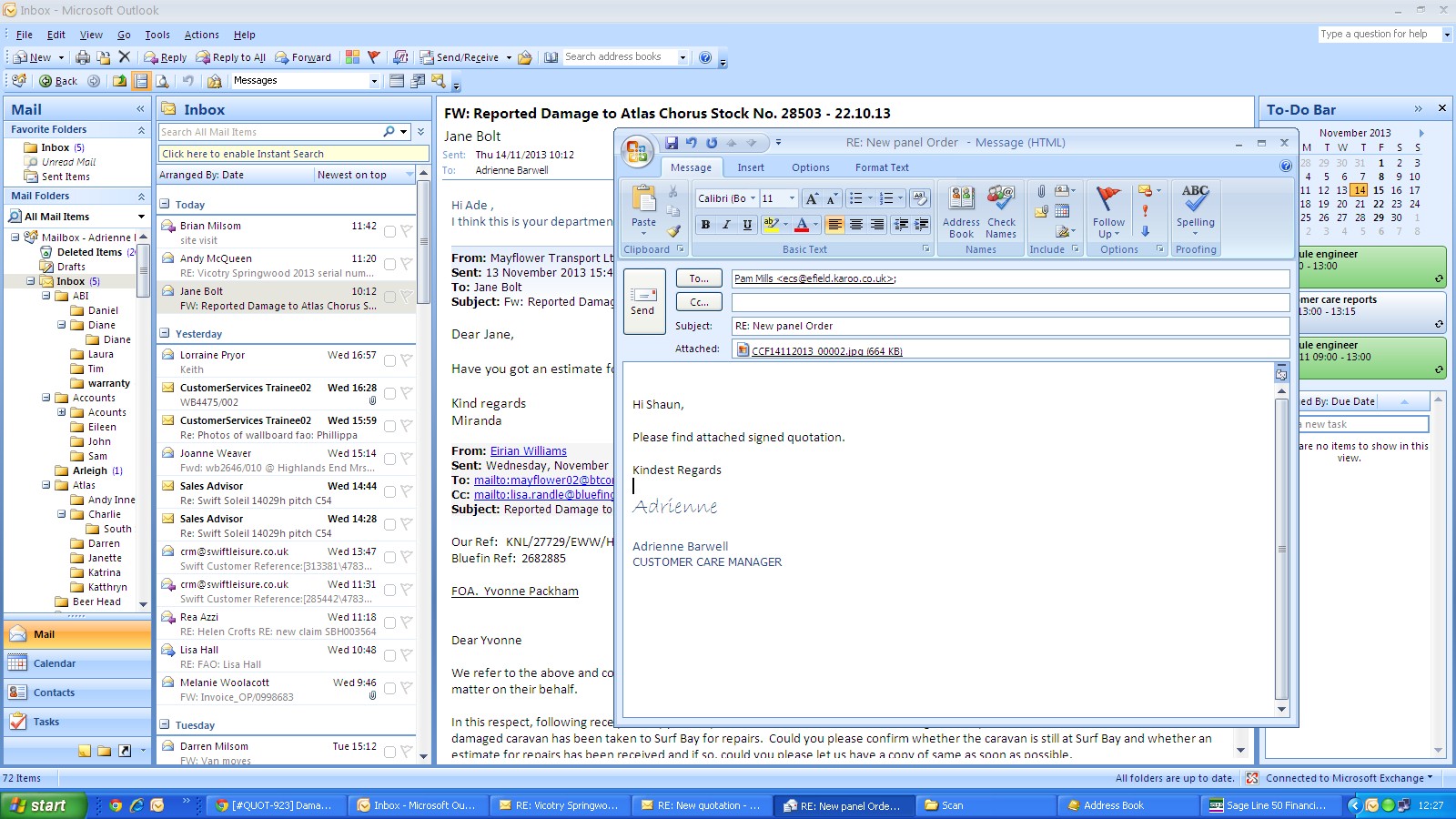The image size is (1456, 819).
Task: Open the Address Book from the ribbon
Action: pyautogui.click(x=961, y=212)
